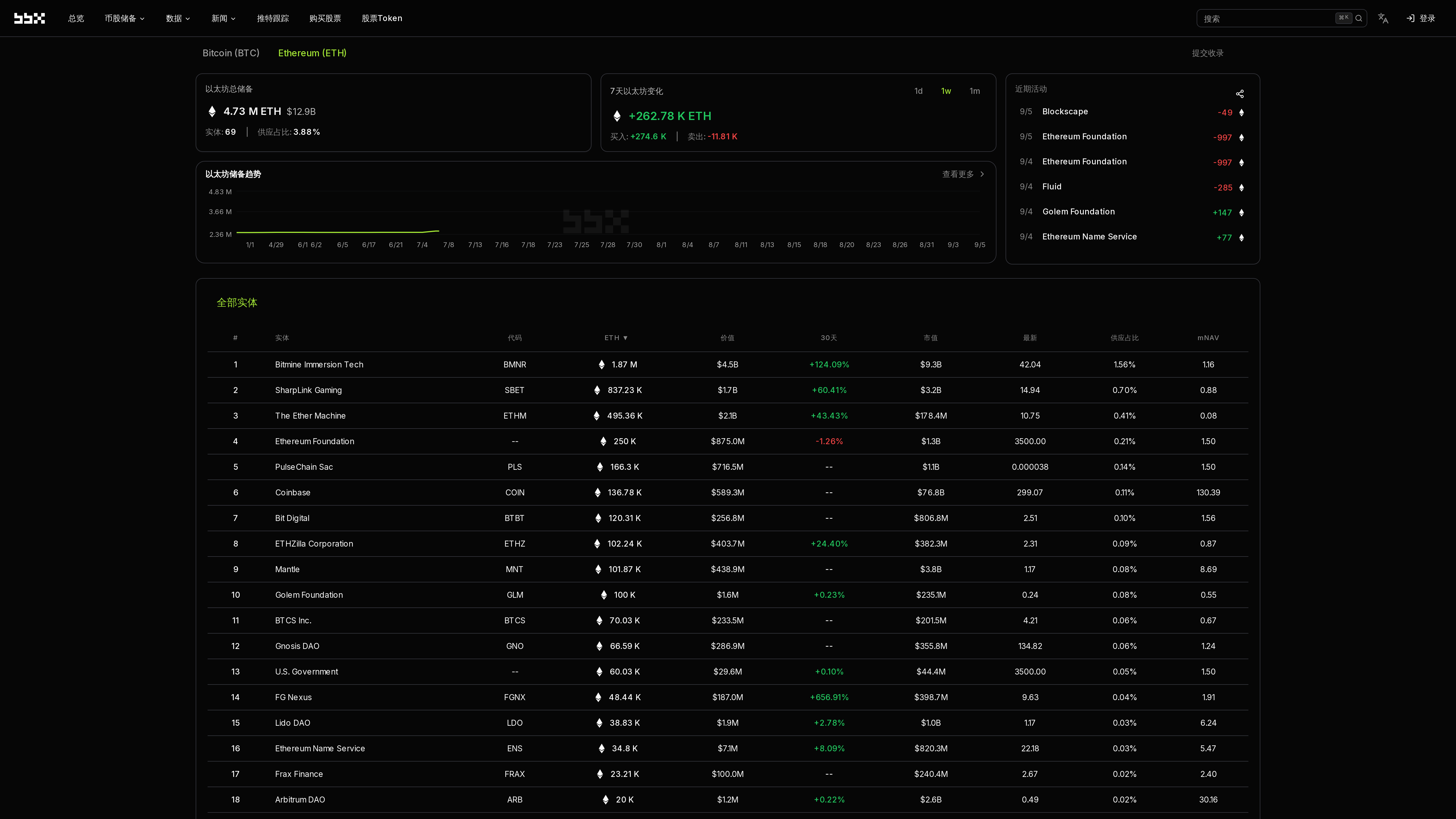Click the 30天 column header

tap(829, 338)
